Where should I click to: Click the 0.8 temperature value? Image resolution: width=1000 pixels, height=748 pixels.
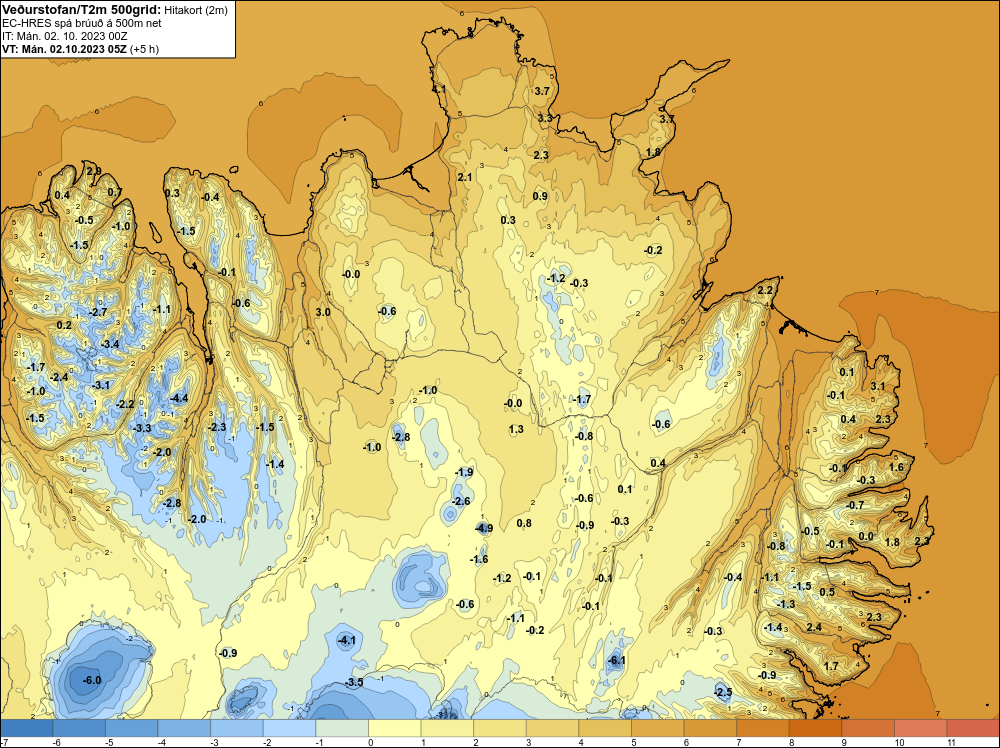pos(524,524)
